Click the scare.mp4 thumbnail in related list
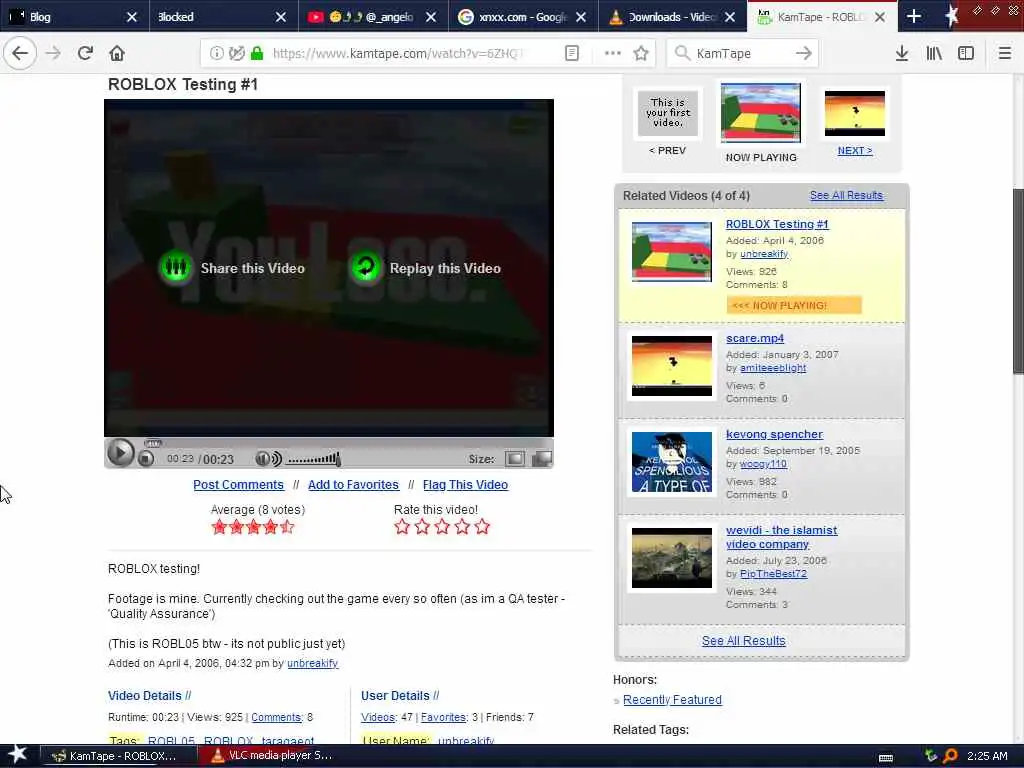 (x=671, y=366)
